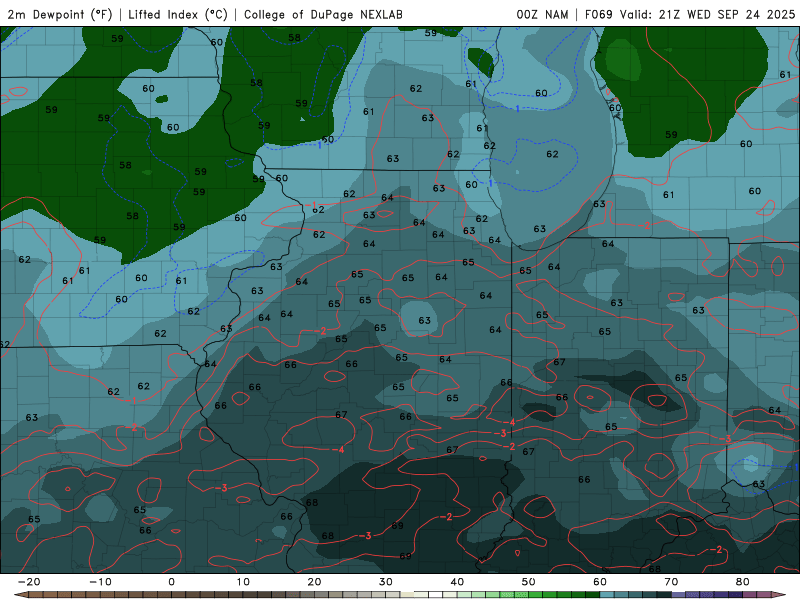Click the "40" tick label on the color scale
Image resolution: width=800 pixels, height=600 pixels.
click(457, 582)
